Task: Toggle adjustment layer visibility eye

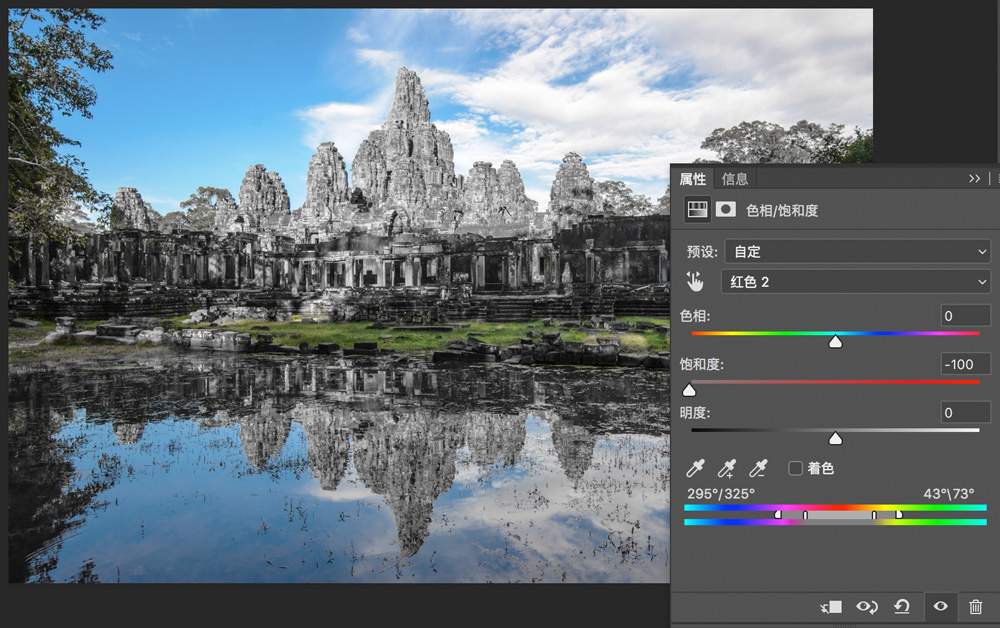Action: [940, 606]
